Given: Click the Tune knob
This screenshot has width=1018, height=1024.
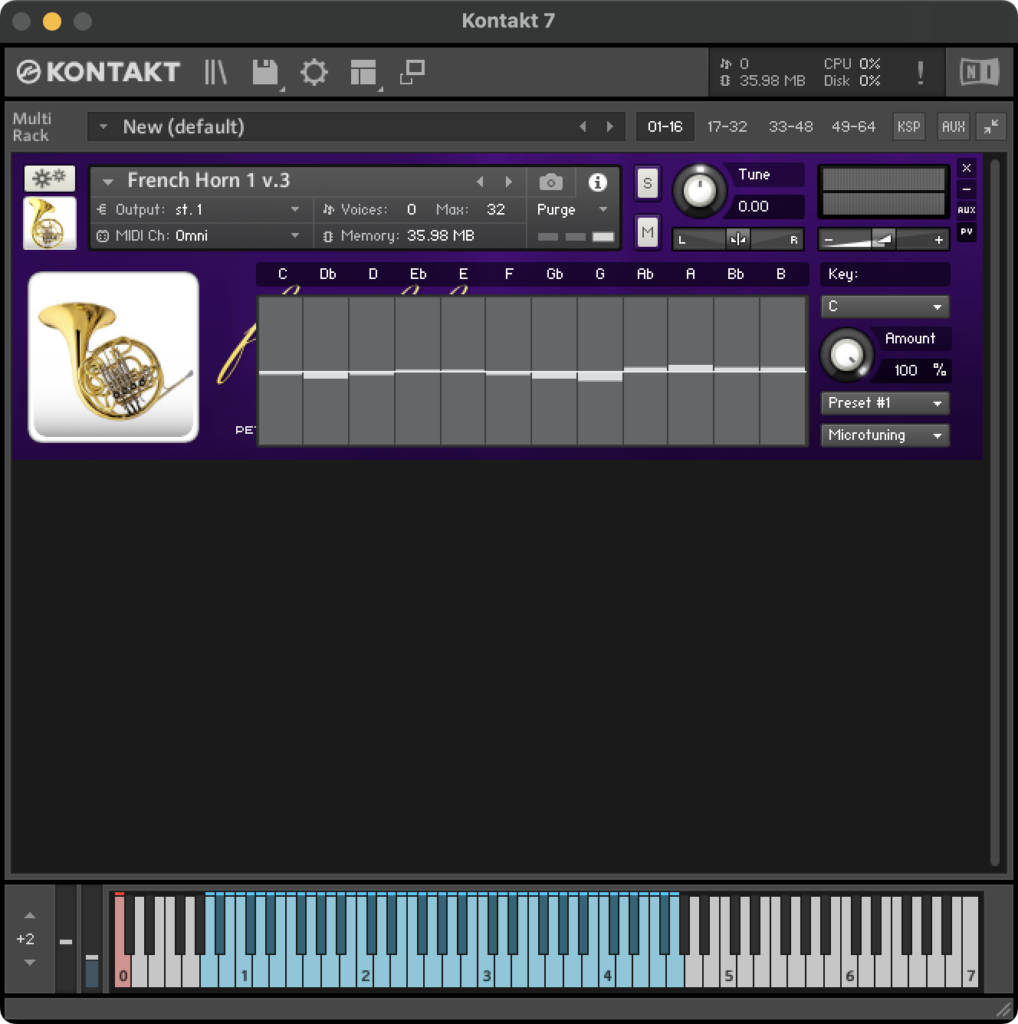Looking at the screenshot, I should (699, 191).
